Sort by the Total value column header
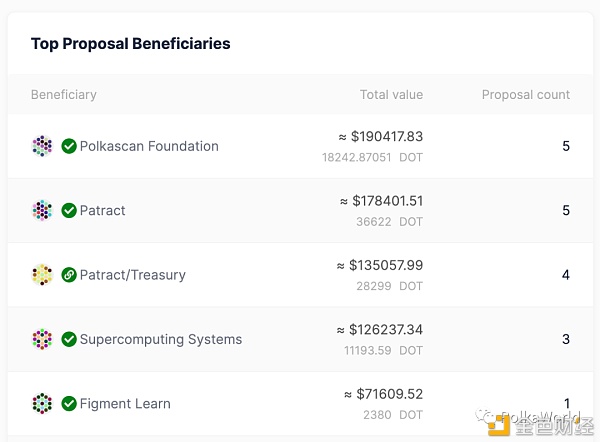This screenshot has width=600, height=442. click(x=391, y=95)
